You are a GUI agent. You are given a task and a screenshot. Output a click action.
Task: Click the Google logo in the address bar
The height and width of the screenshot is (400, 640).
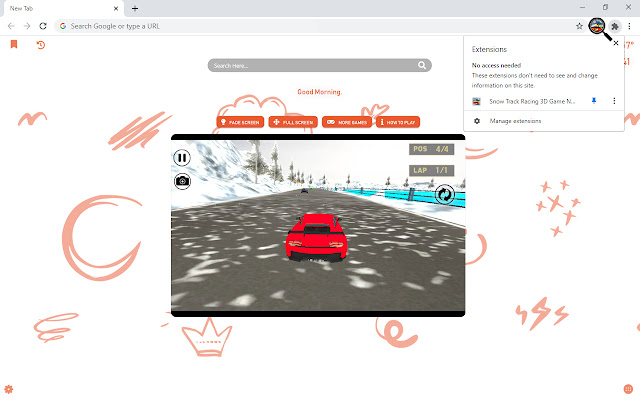point(63,26)
